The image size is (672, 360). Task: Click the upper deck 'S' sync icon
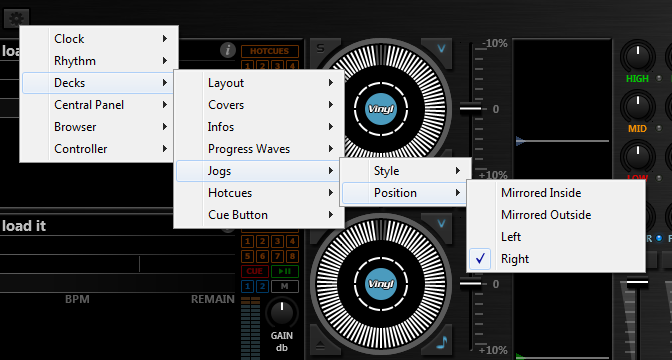point(321,48)
